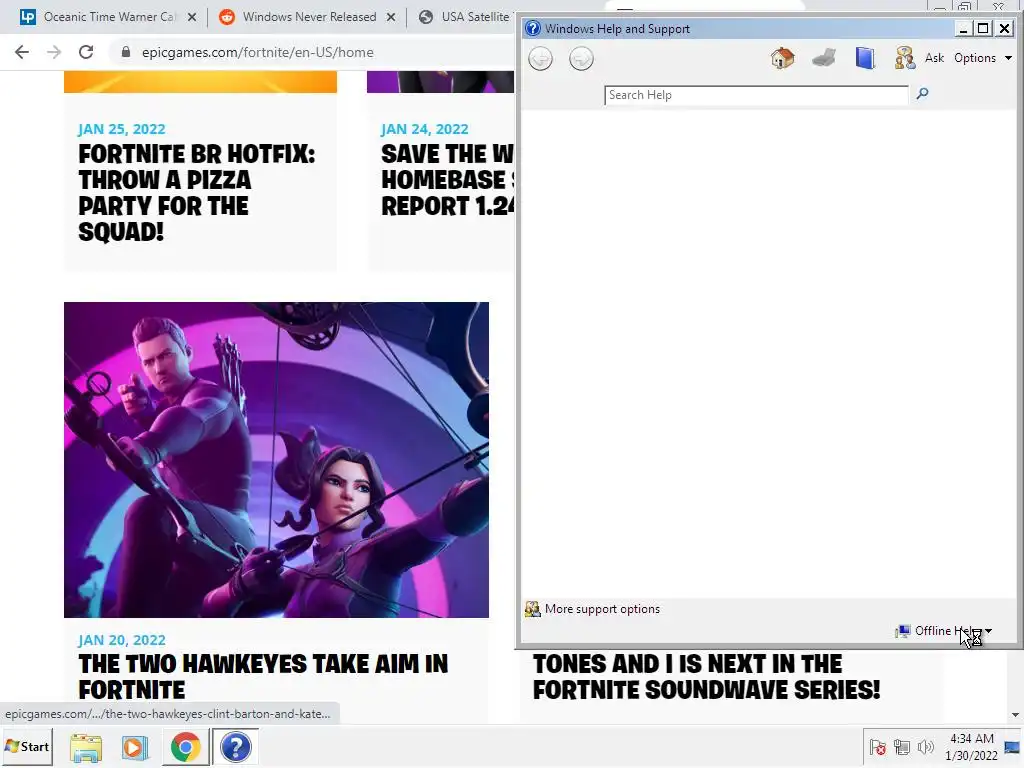
Task: Open Fortnite BR Hotfix pizza party article
Action: click(x=197, y=193)
